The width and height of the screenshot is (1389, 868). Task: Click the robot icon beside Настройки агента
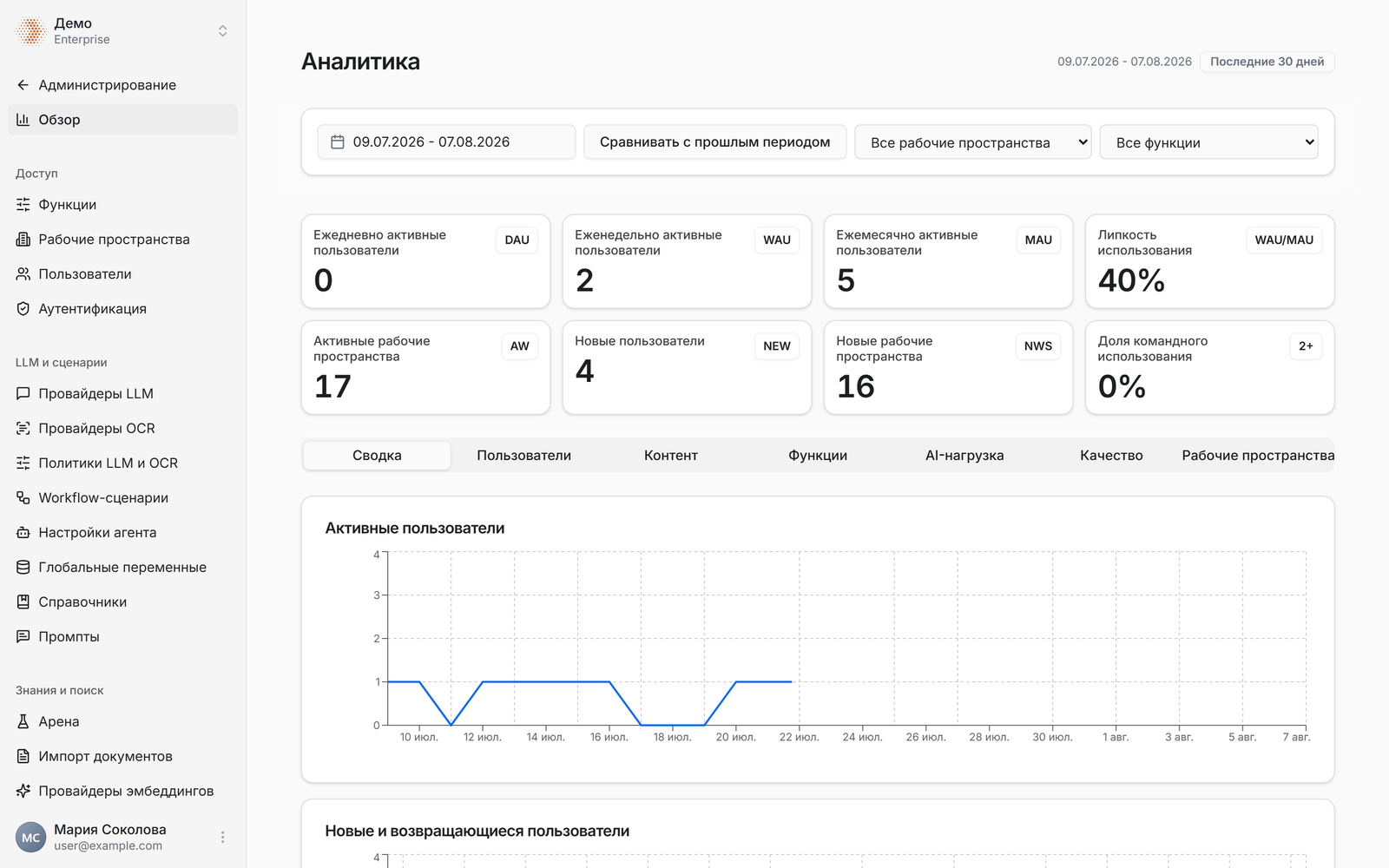(23, 533)
